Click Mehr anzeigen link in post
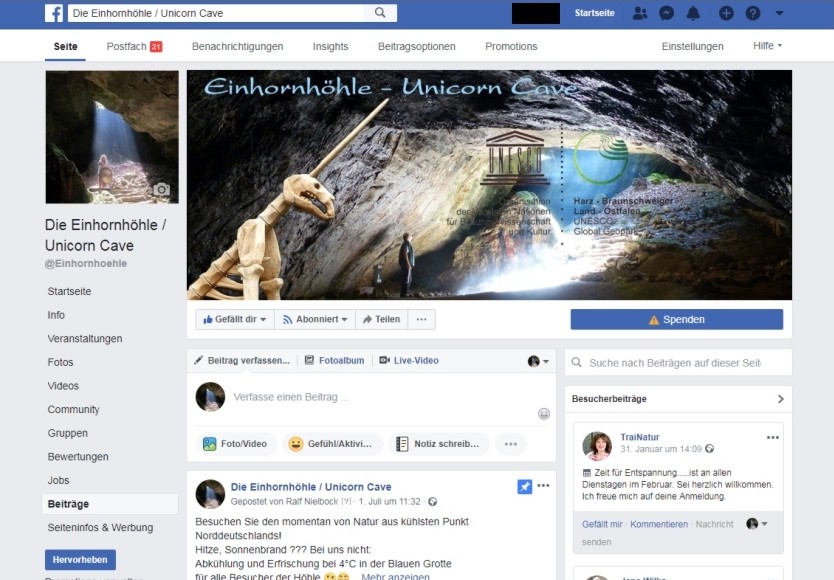834x580 pixels. [395, 576]
